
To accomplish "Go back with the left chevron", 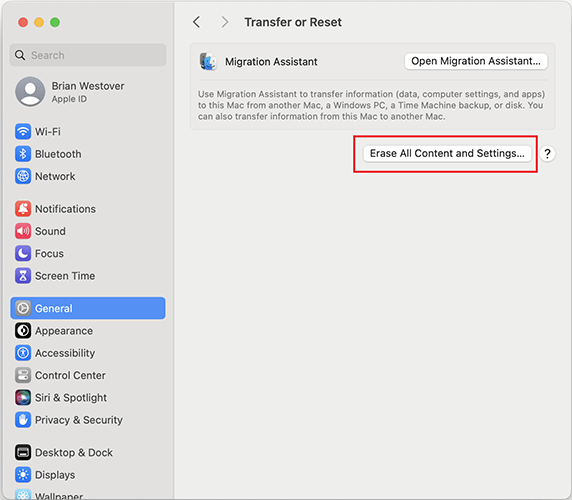I will click(197, 22).
